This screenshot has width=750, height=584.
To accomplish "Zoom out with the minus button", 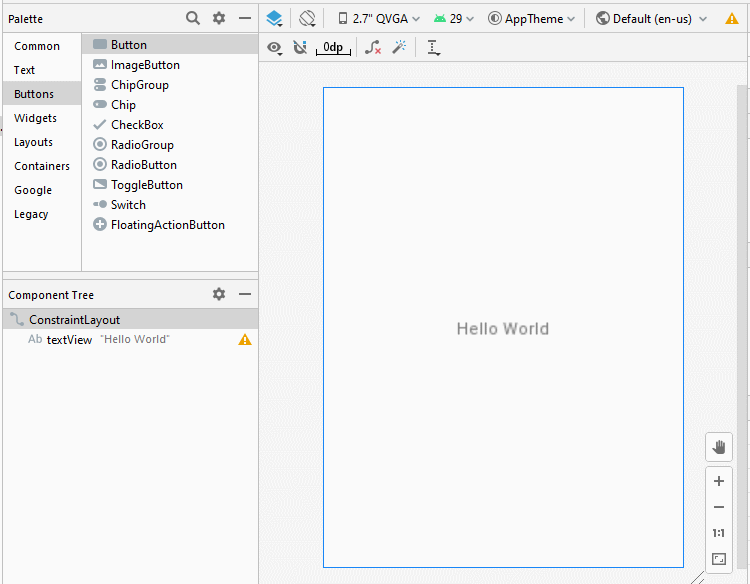I will tap(719, 507).
